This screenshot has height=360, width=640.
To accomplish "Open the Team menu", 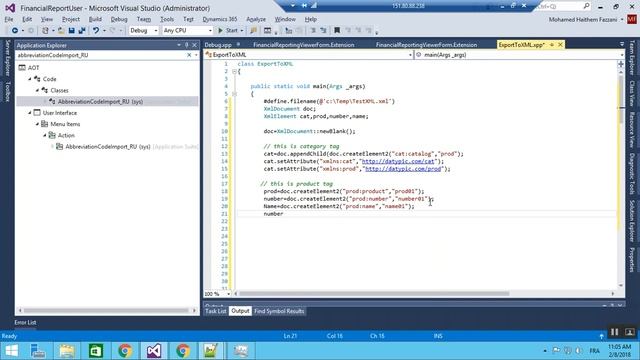I will 144,19.
